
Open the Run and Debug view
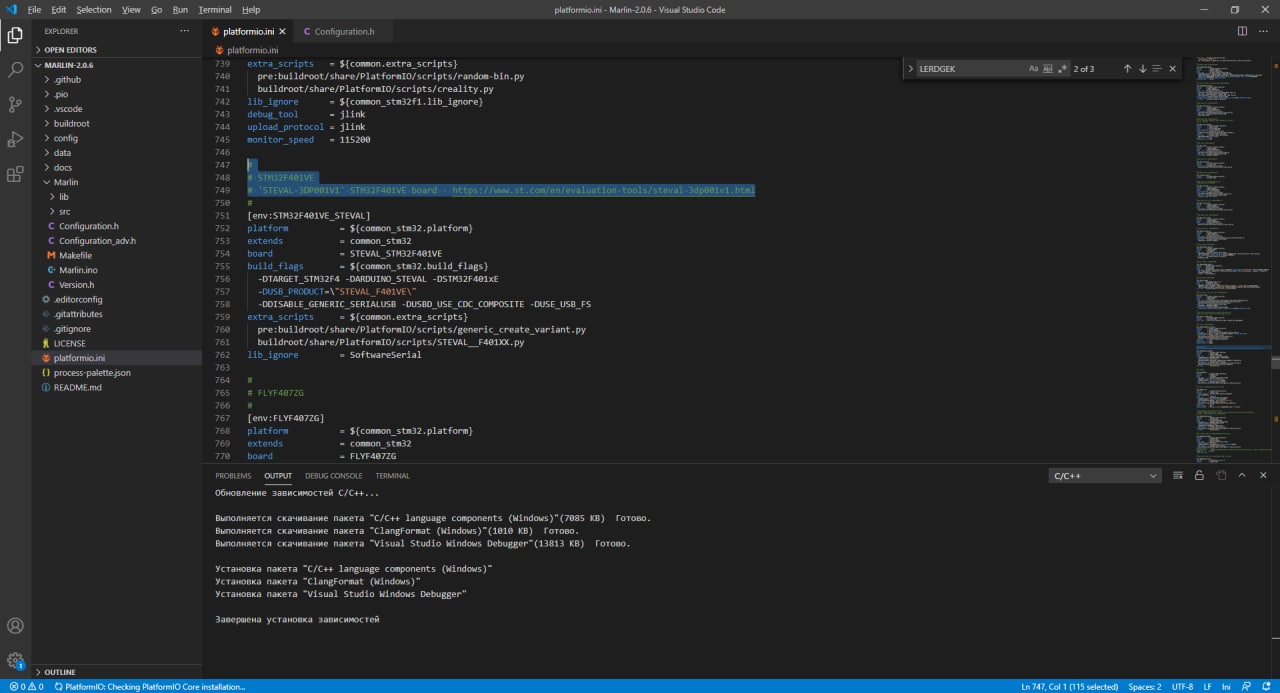(15, 139)
